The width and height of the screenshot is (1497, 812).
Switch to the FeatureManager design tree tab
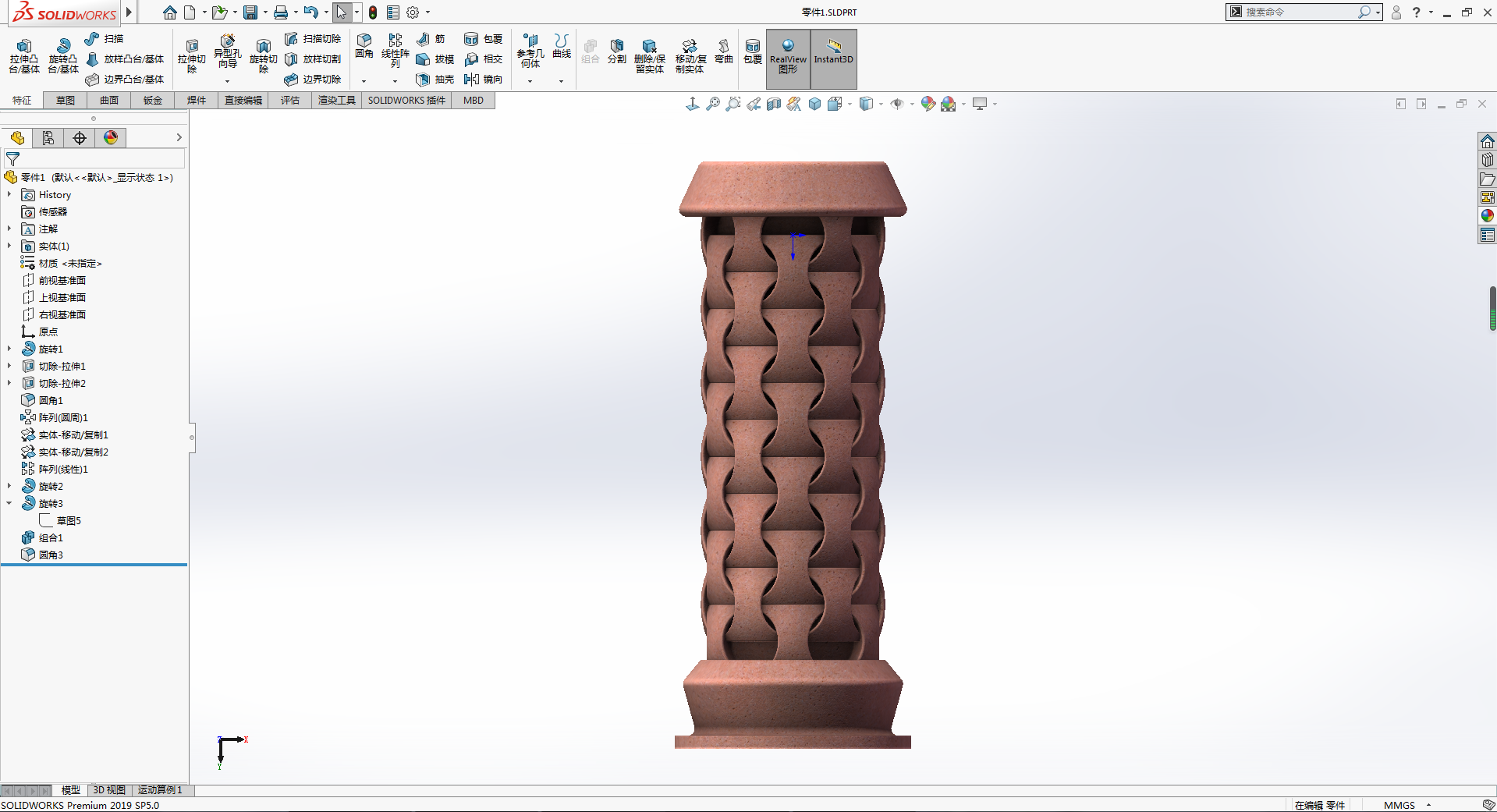click(x=17, y=138)
